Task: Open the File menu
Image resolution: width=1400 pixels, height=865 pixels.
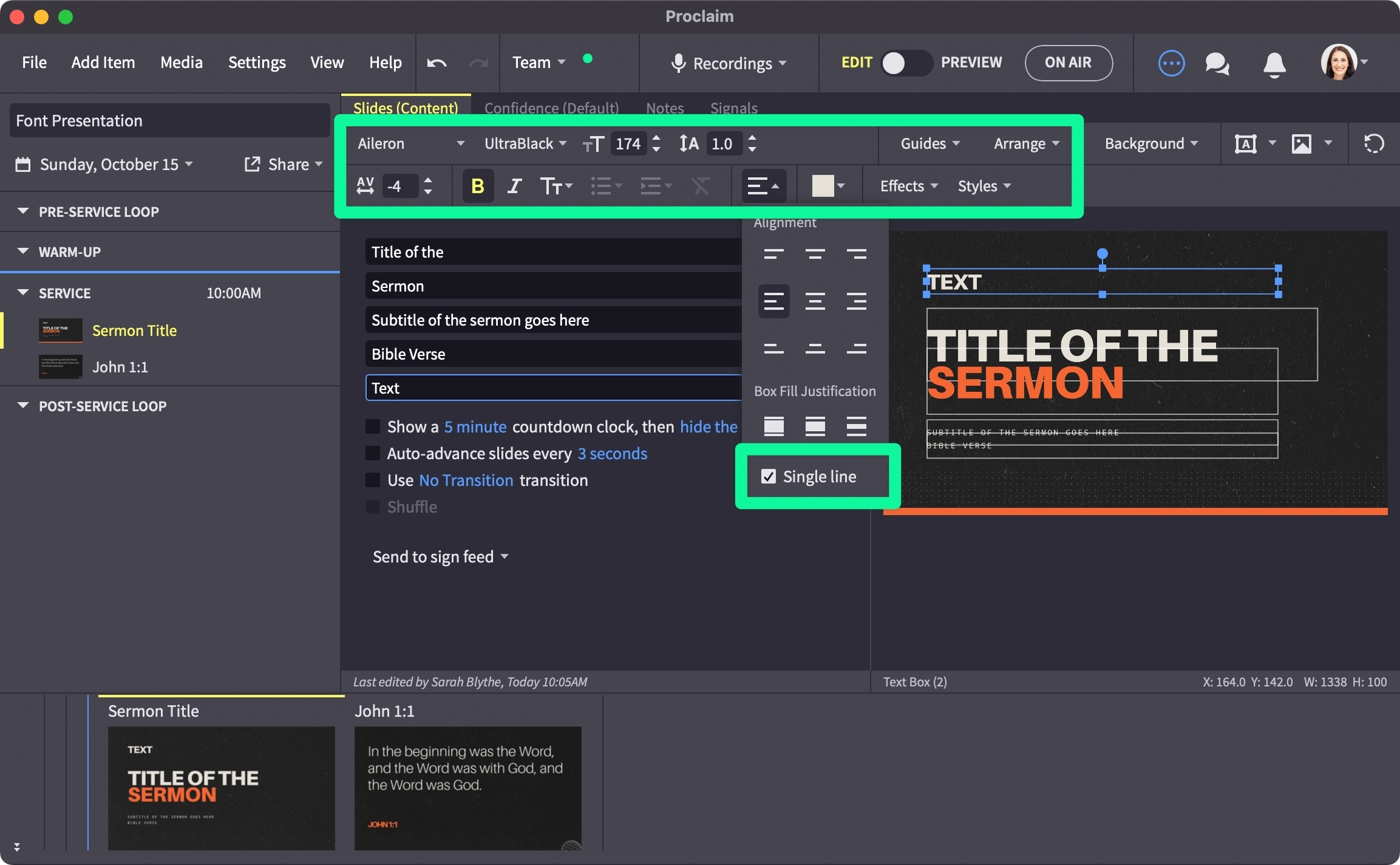Action: (34, 63)
